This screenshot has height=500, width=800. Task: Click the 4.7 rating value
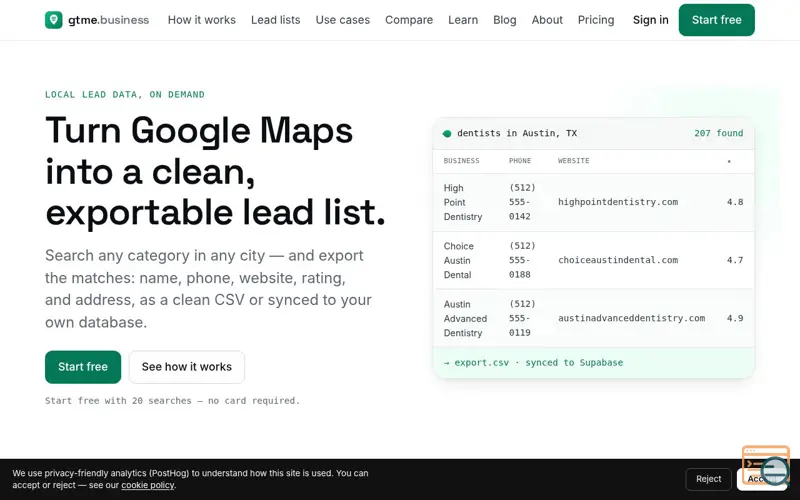735,260
